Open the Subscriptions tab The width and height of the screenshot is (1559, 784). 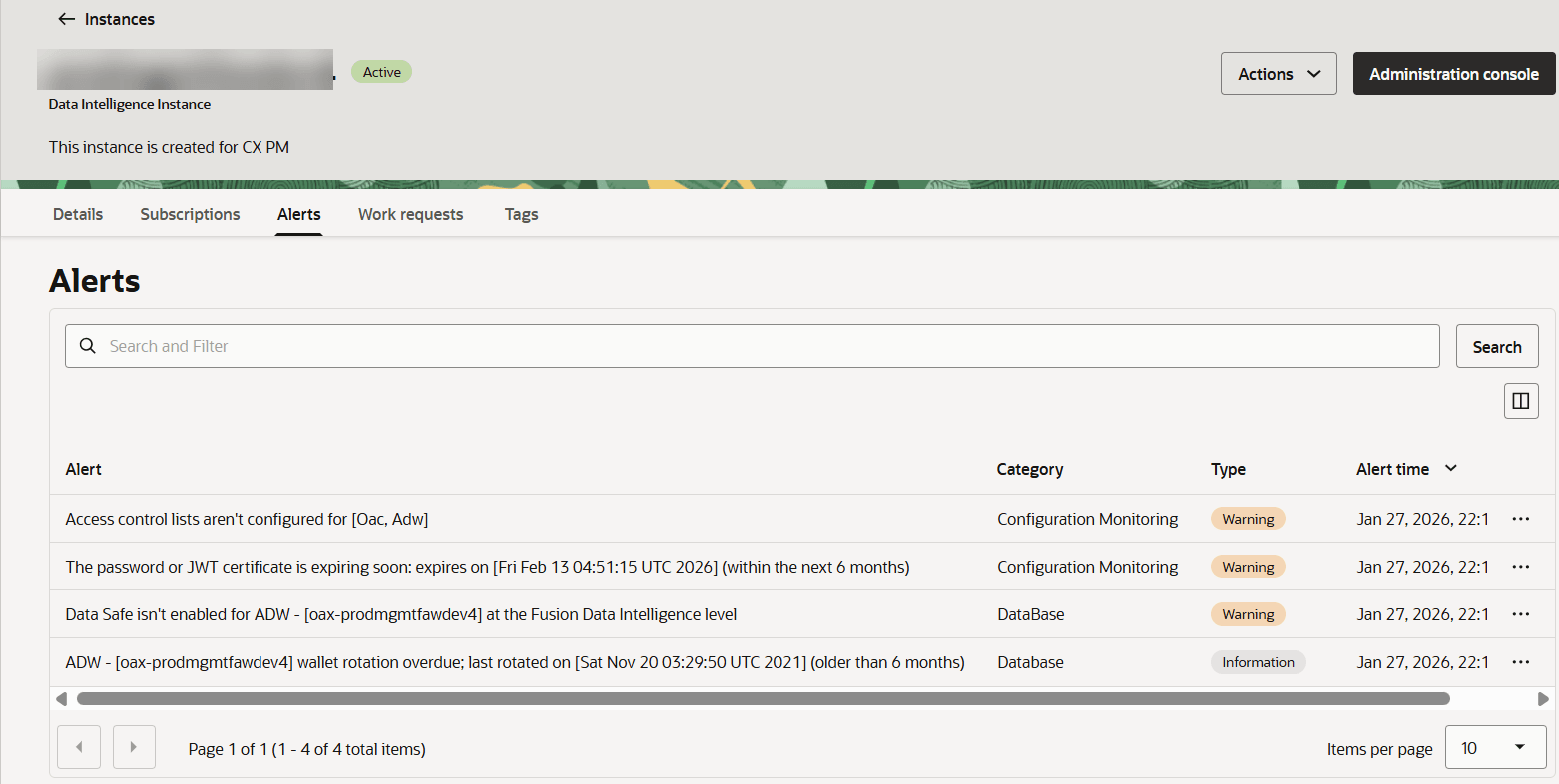pyautogui.click(x=190, y=214)
